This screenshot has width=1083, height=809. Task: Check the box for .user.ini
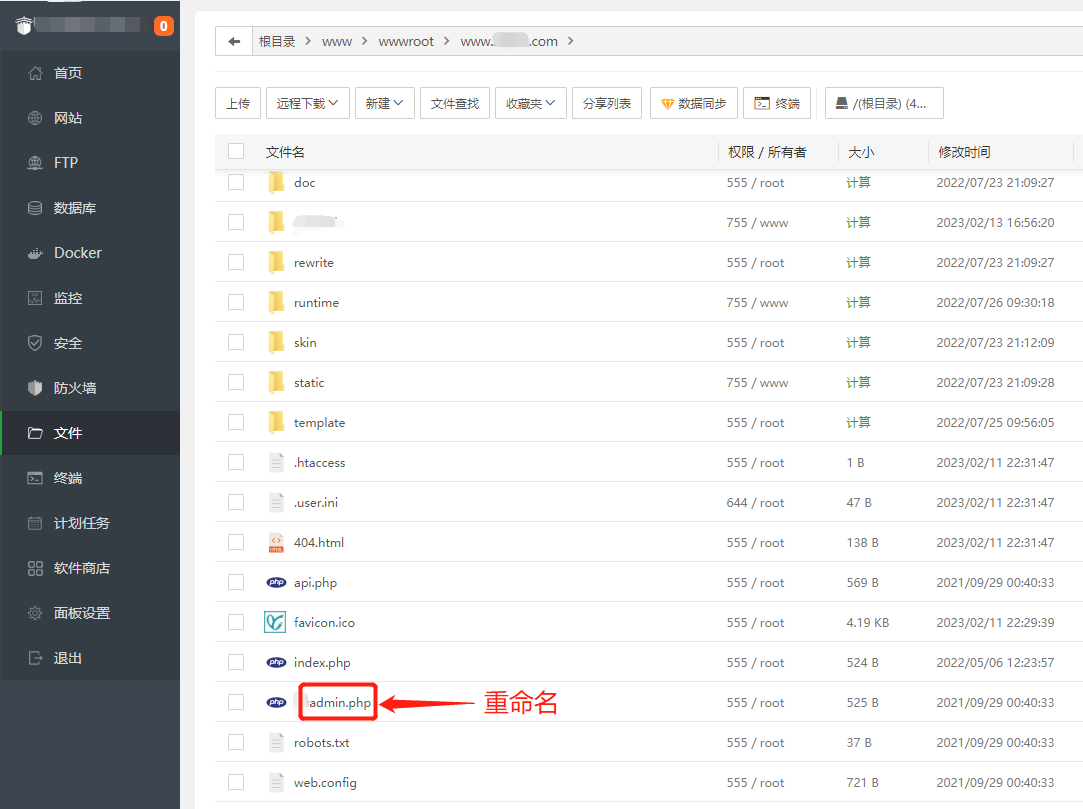(x=236, y=502)
